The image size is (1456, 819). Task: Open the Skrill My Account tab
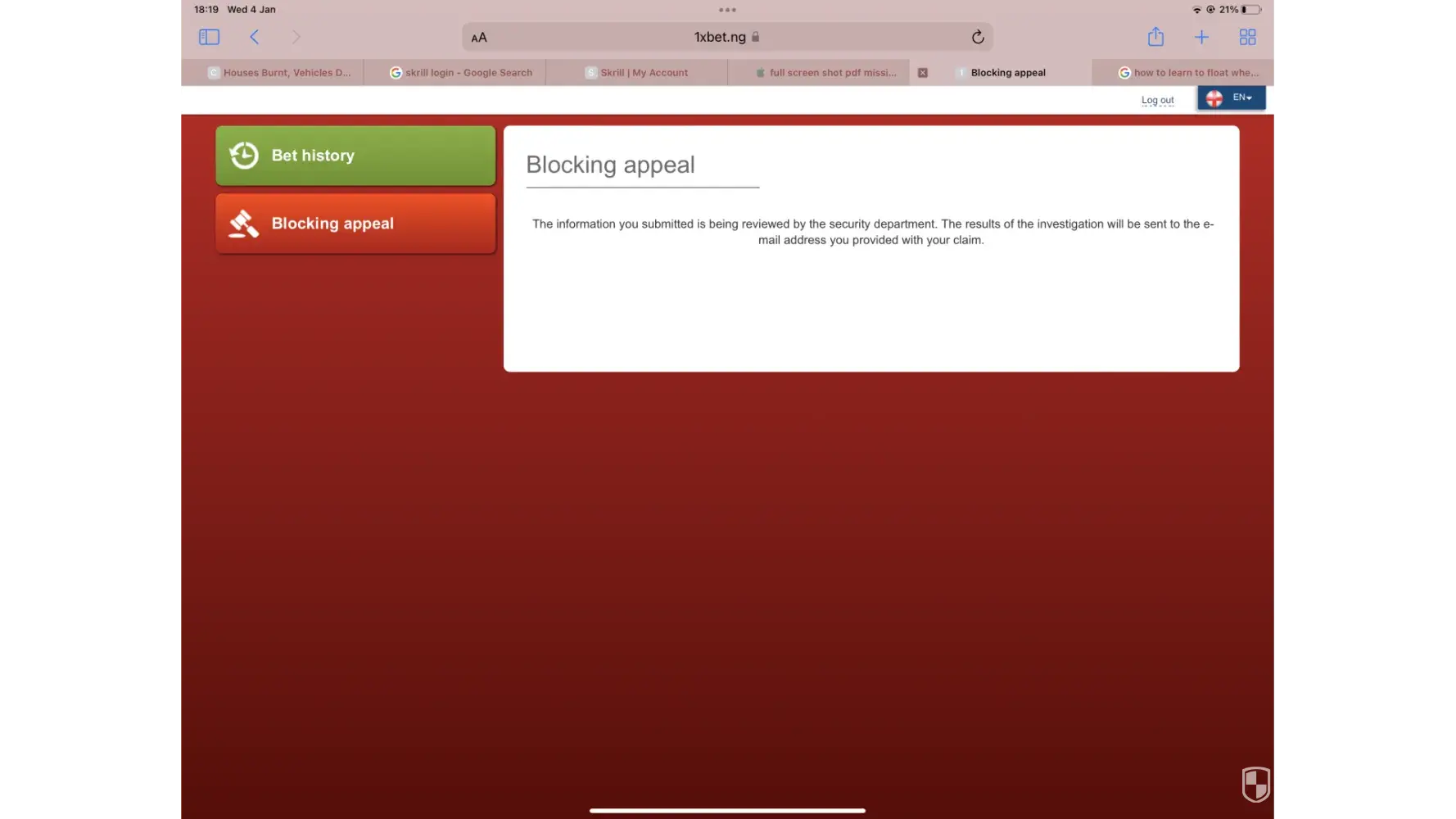[x=637, y=73]
